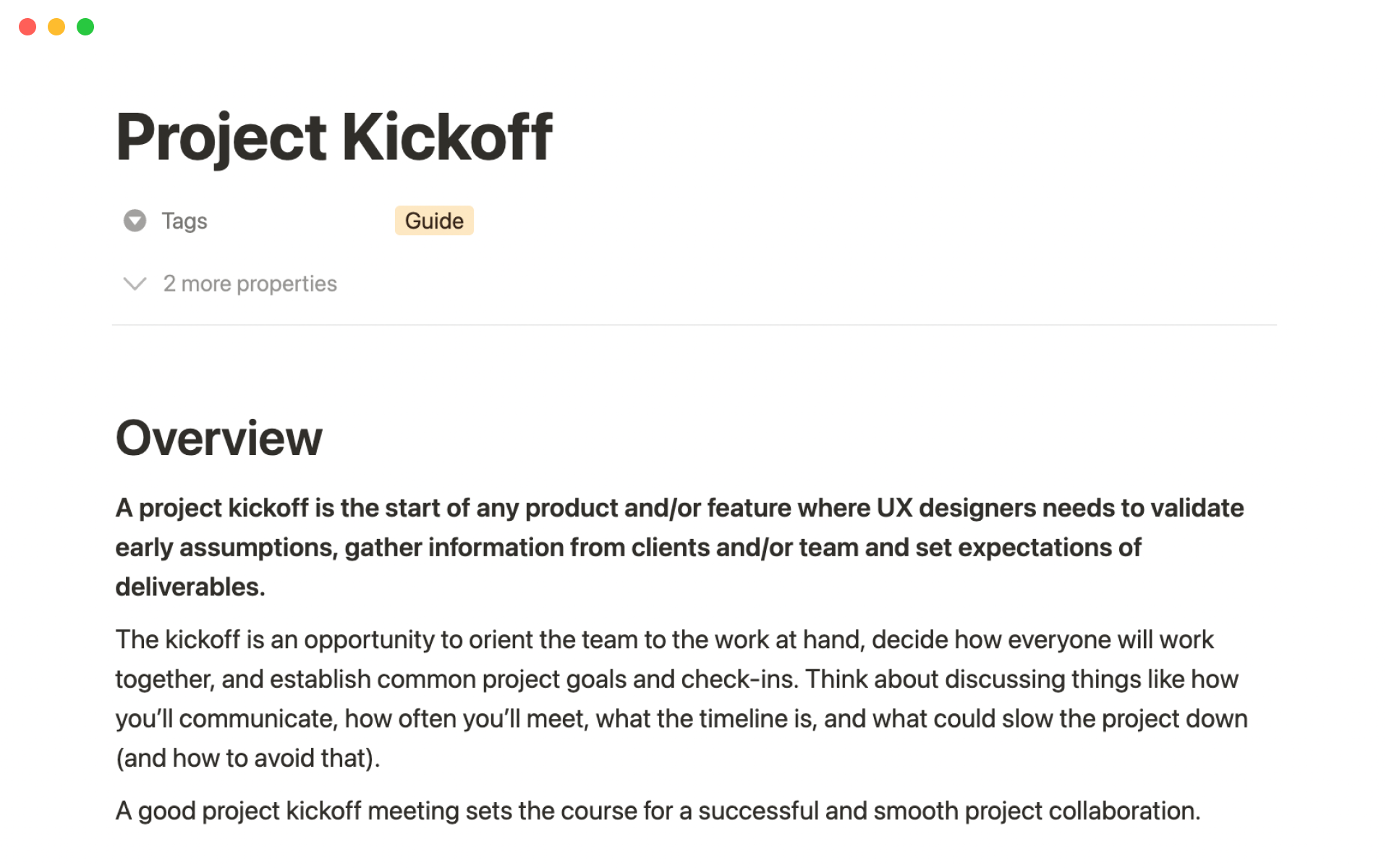Screen dimensions: 1389x868
Task: Minimize the window with yellow button
Action: [x=56, y=27]
